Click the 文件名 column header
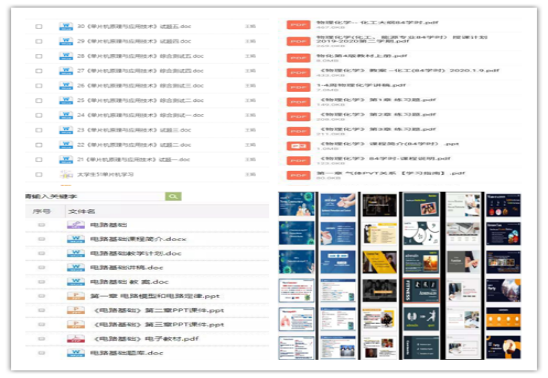Viewport: 548px width, 378px height. 81,211
